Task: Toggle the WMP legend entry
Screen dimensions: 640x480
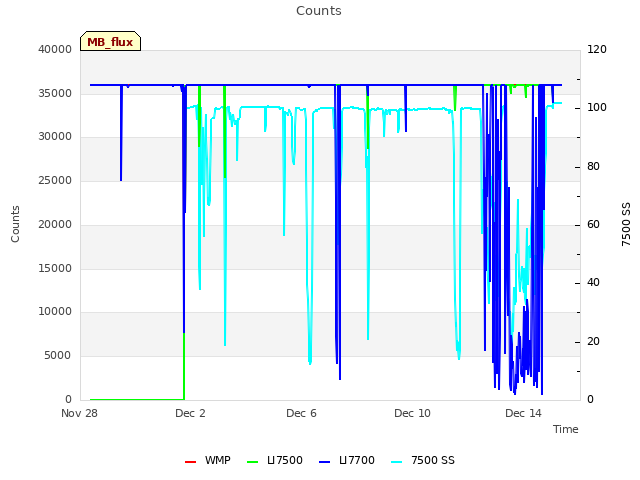Action: coord(207,460)
